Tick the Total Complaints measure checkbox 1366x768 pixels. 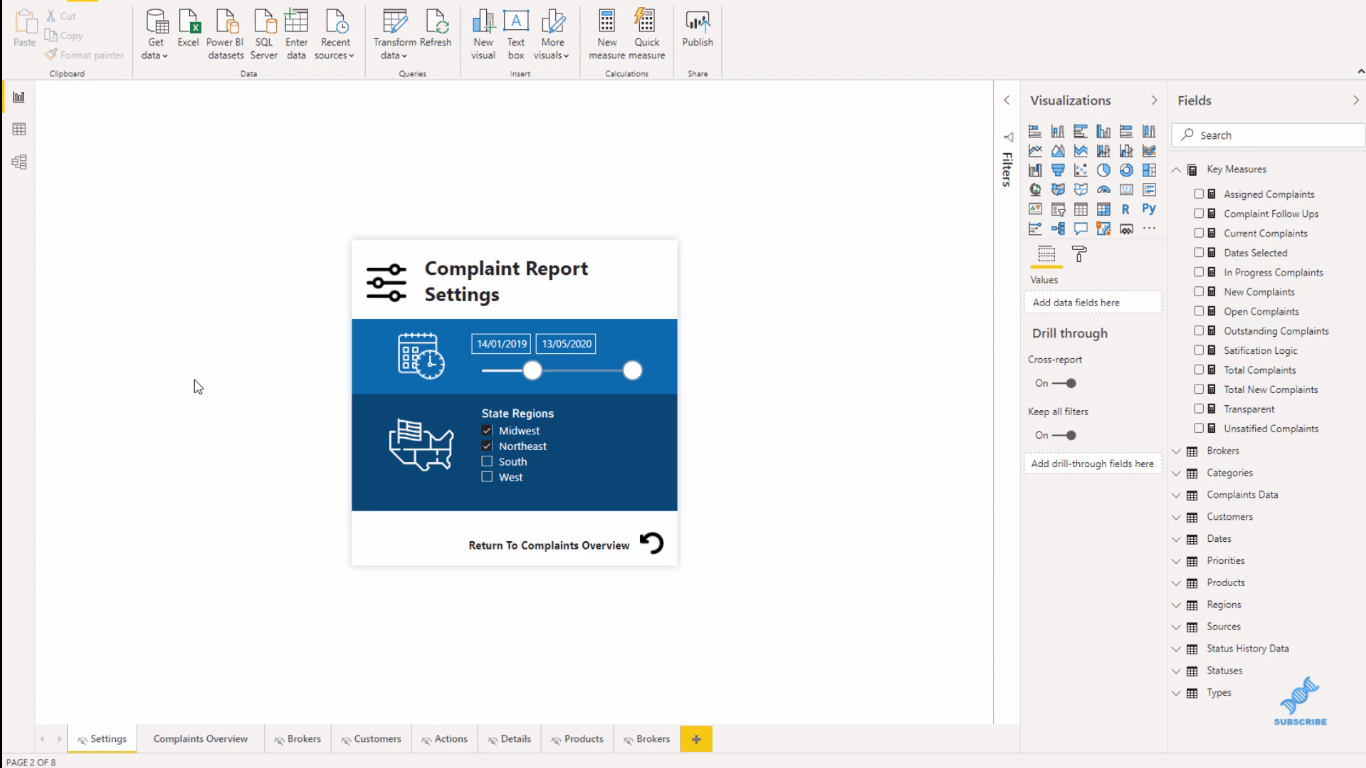tap(1199, 370)
